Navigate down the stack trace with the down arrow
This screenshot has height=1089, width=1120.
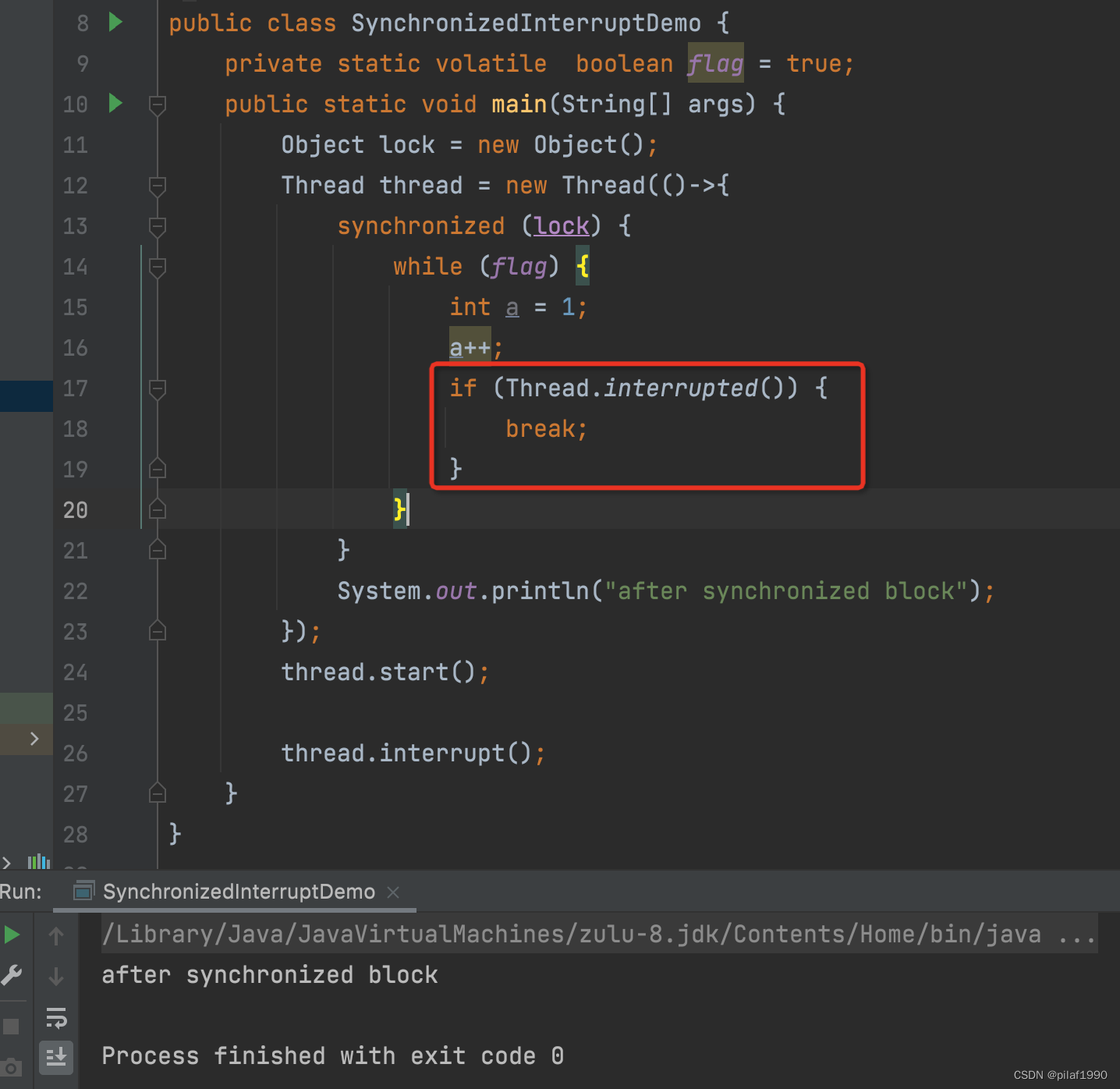55,975
